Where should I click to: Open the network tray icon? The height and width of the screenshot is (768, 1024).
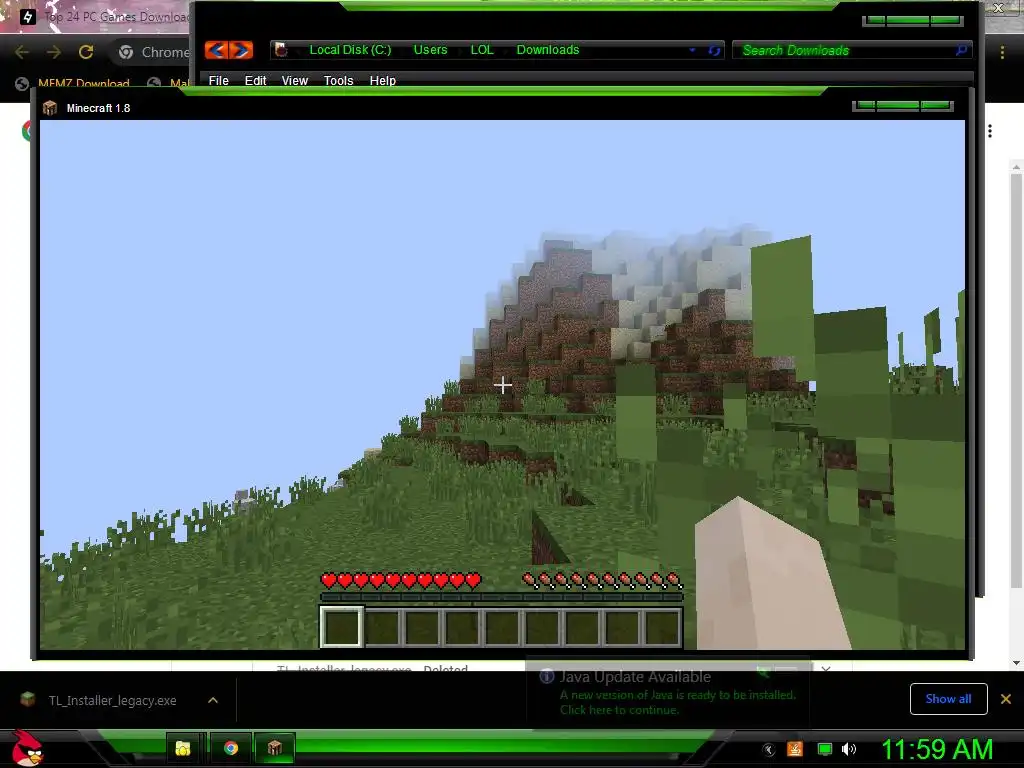[825, 749]
